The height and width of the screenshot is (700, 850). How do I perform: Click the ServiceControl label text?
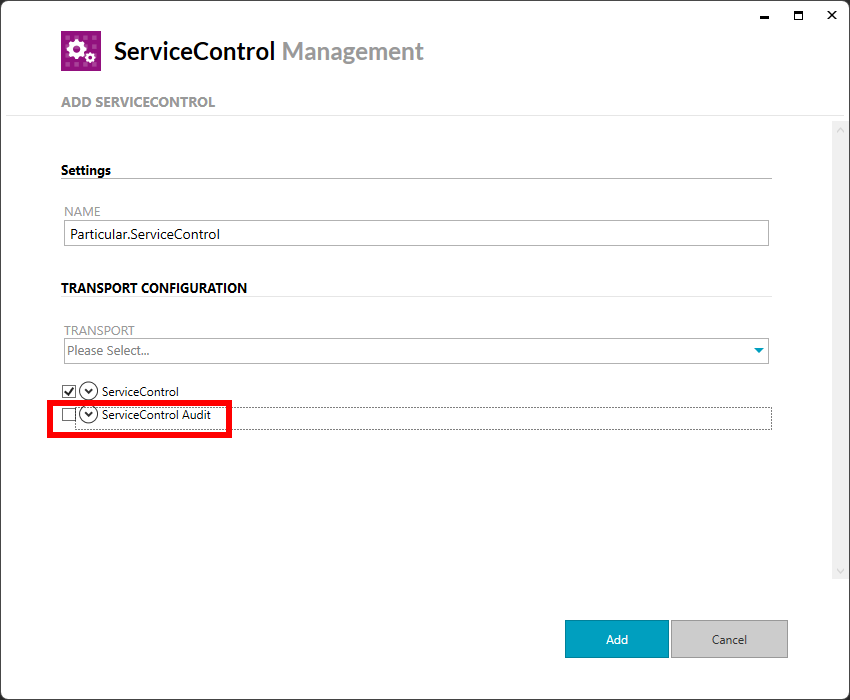(140, 391)
